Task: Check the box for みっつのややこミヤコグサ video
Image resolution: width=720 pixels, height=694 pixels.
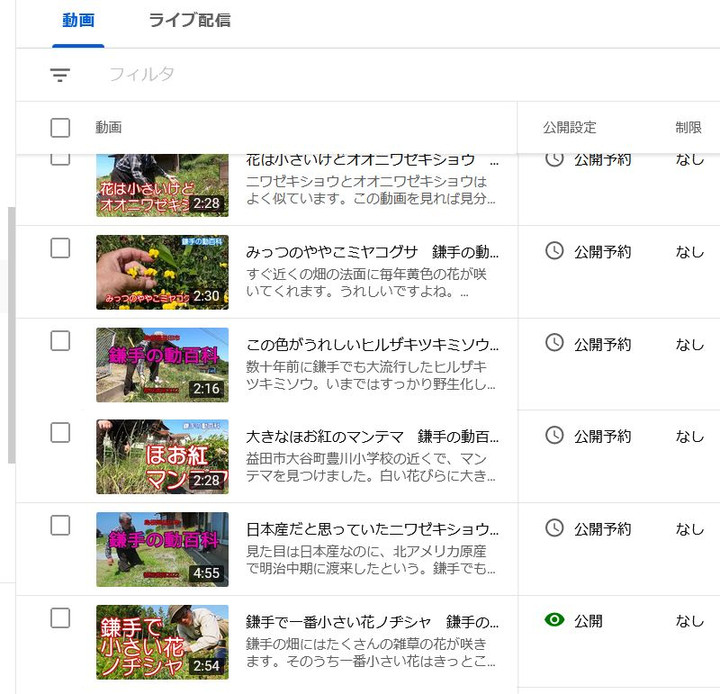Action: 60,248
